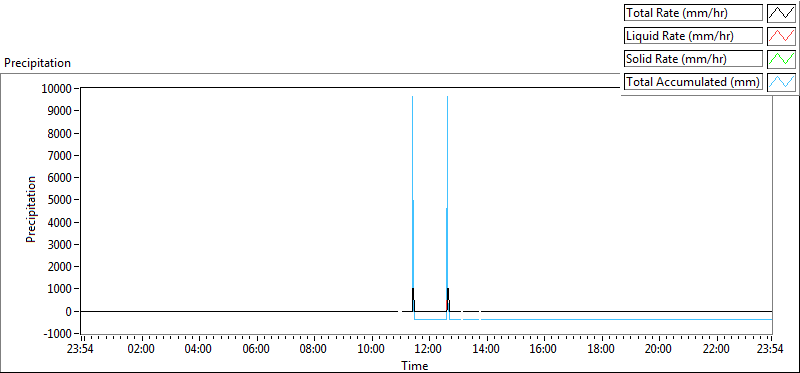Image resolution: width=800 pixels, height=373 pixels.
Task: Click the Total Accumulated blue line icon
Action: [x=781, y=82]
